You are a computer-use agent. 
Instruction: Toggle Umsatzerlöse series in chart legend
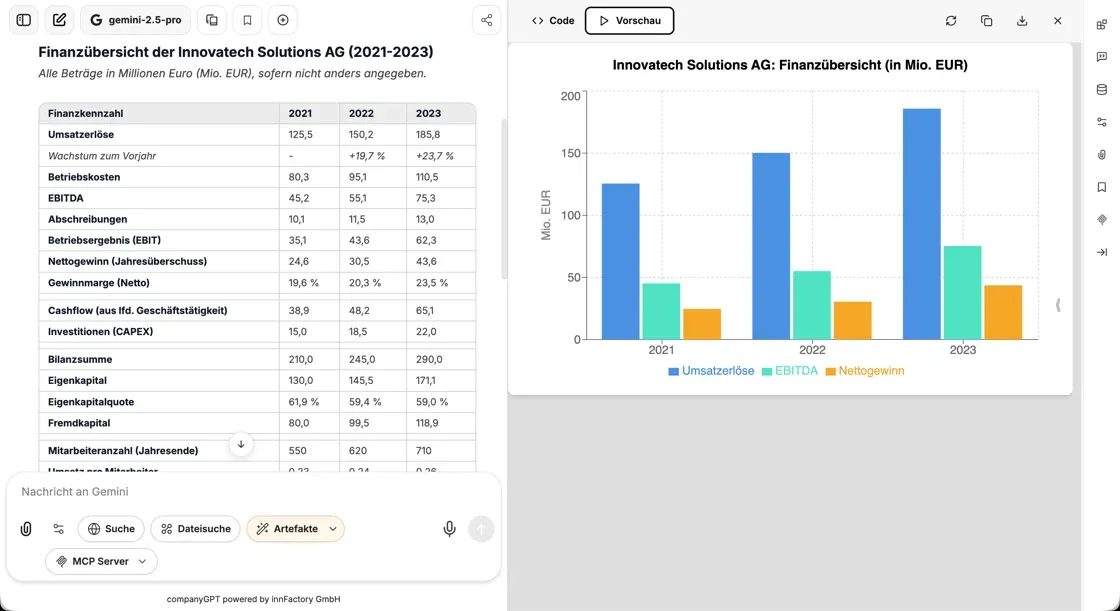click(x=711, y=371)
